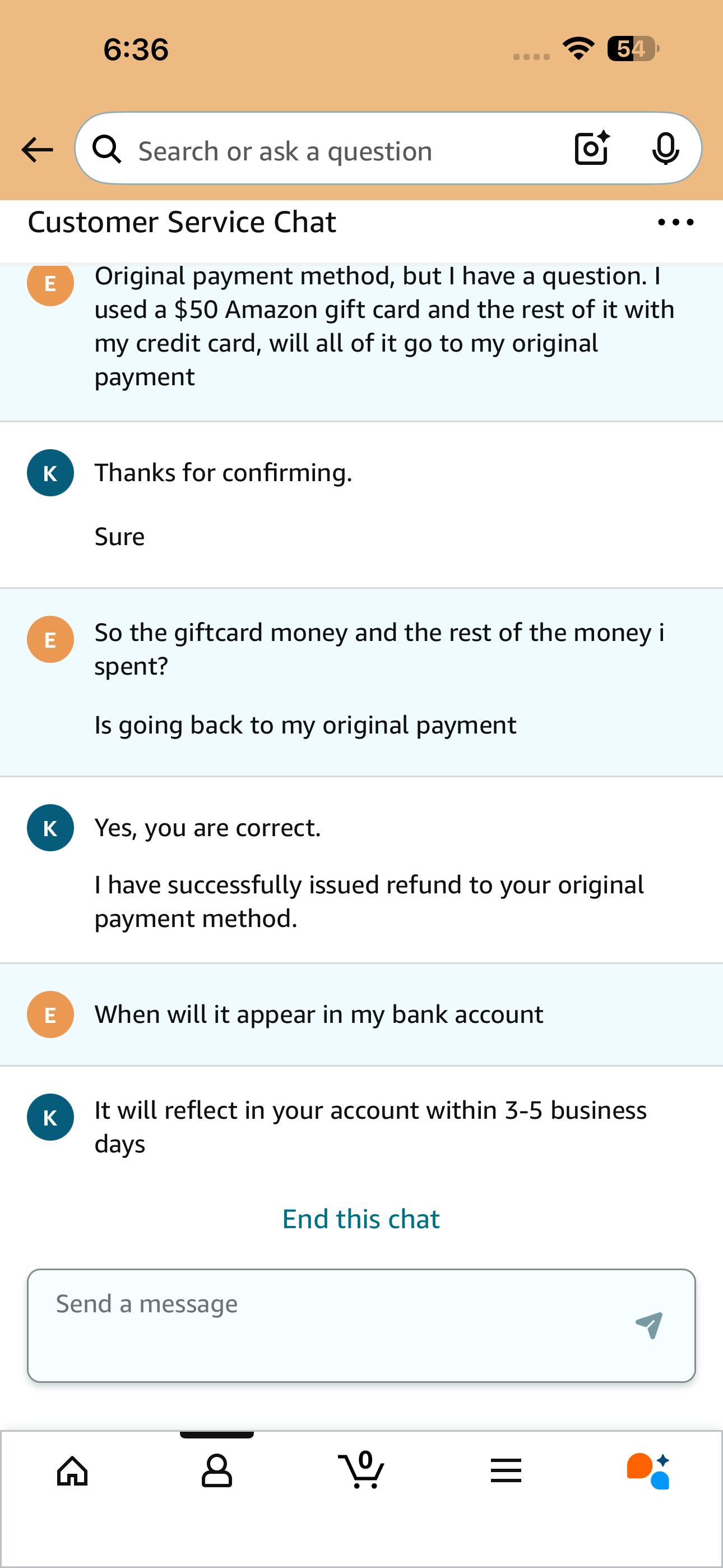Tap the microphone voice search icon
Viewport: 723px width, 1568px height.
pyautogui.click(x=665, y=149)
